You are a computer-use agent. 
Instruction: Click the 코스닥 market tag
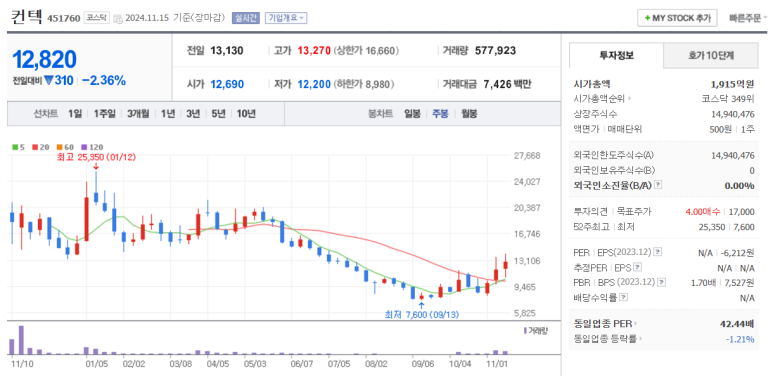pyautogui.click(x=96, y=18)
